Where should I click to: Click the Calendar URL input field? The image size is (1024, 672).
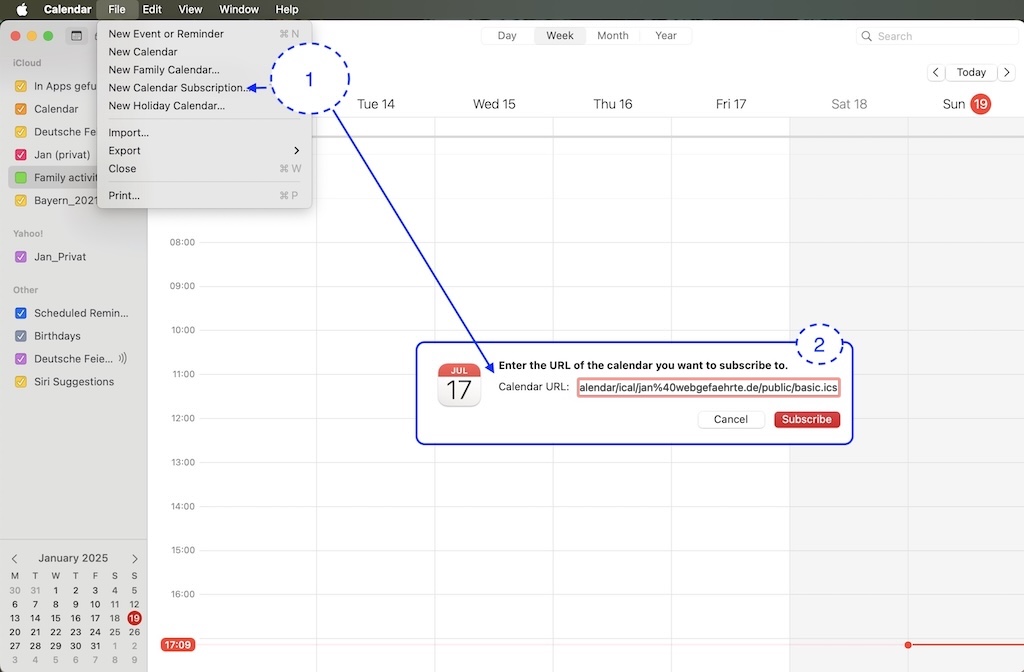(709, 387)
